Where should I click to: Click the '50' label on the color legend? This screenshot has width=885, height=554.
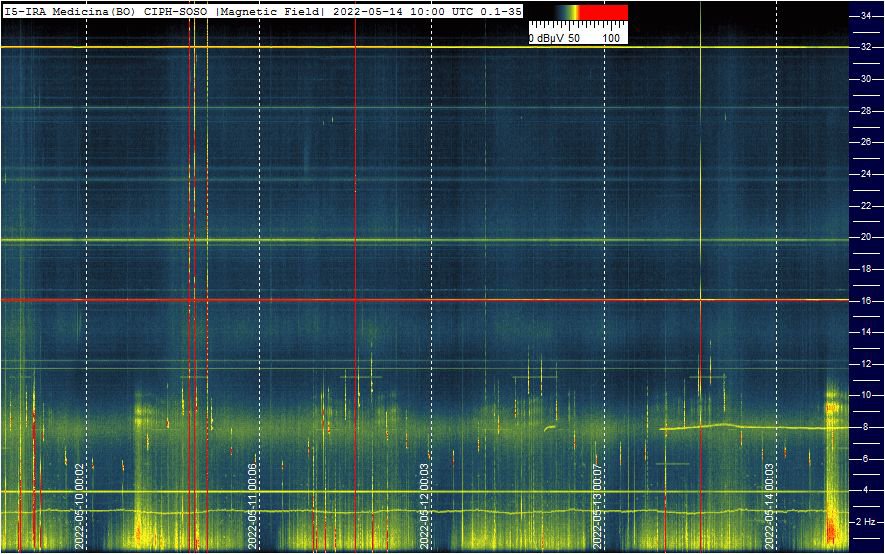(x=574, y=38)
